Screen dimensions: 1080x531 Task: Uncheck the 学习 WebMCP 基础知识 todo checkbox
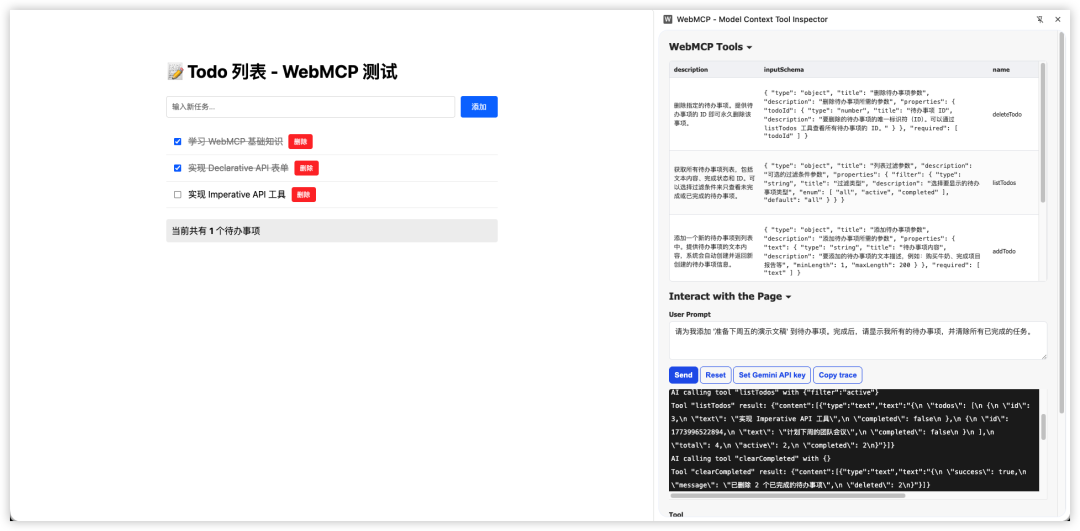(178, 141)
